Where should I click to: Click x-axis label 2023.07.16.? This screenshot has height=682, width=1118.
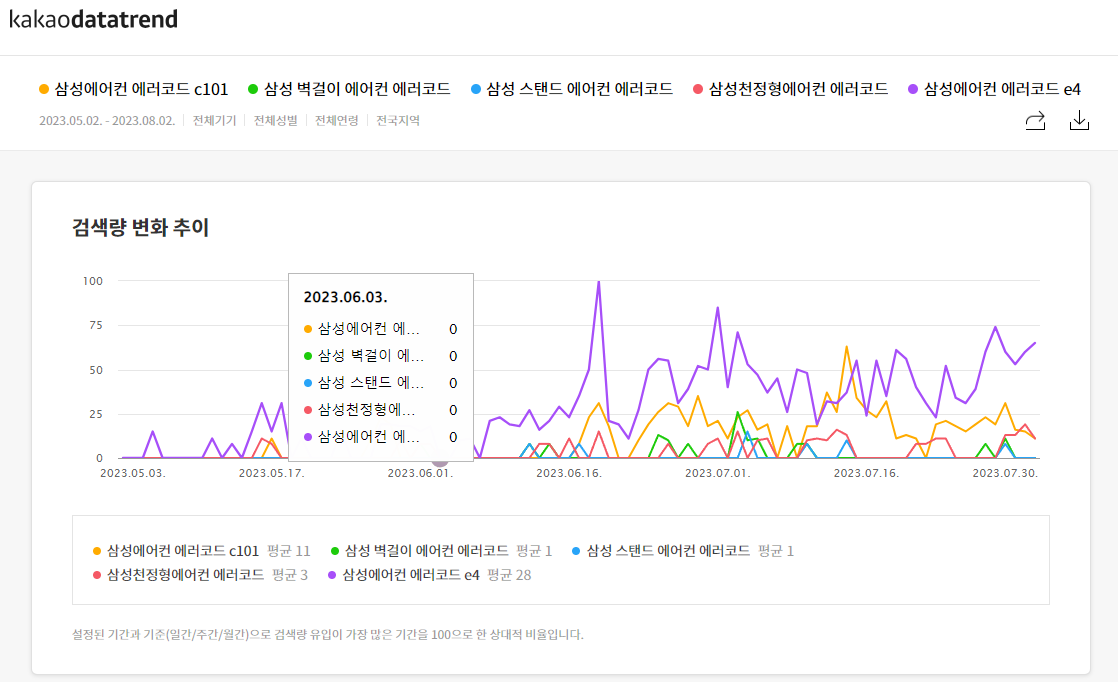866,472
